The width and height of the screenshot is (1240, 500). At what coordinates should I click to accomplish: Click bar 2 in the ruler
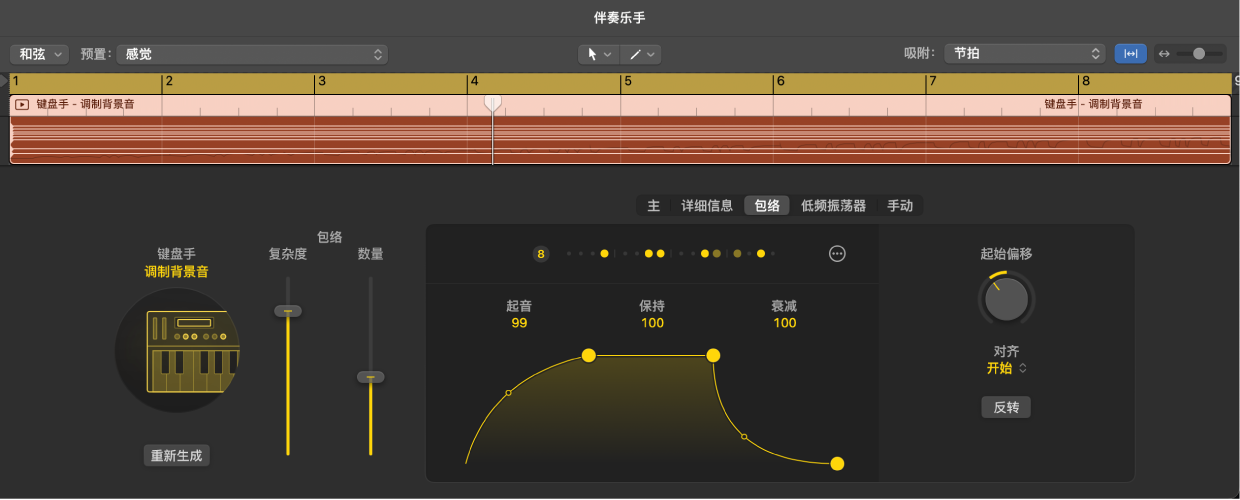[170, 82]
